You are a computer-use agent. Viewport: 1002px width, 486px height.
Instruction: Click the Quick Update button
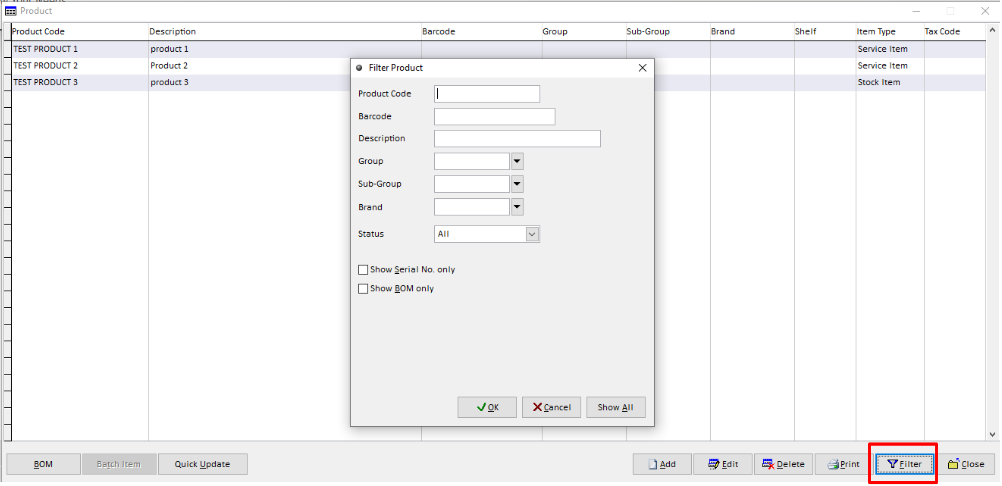click(x=203, y=464)
